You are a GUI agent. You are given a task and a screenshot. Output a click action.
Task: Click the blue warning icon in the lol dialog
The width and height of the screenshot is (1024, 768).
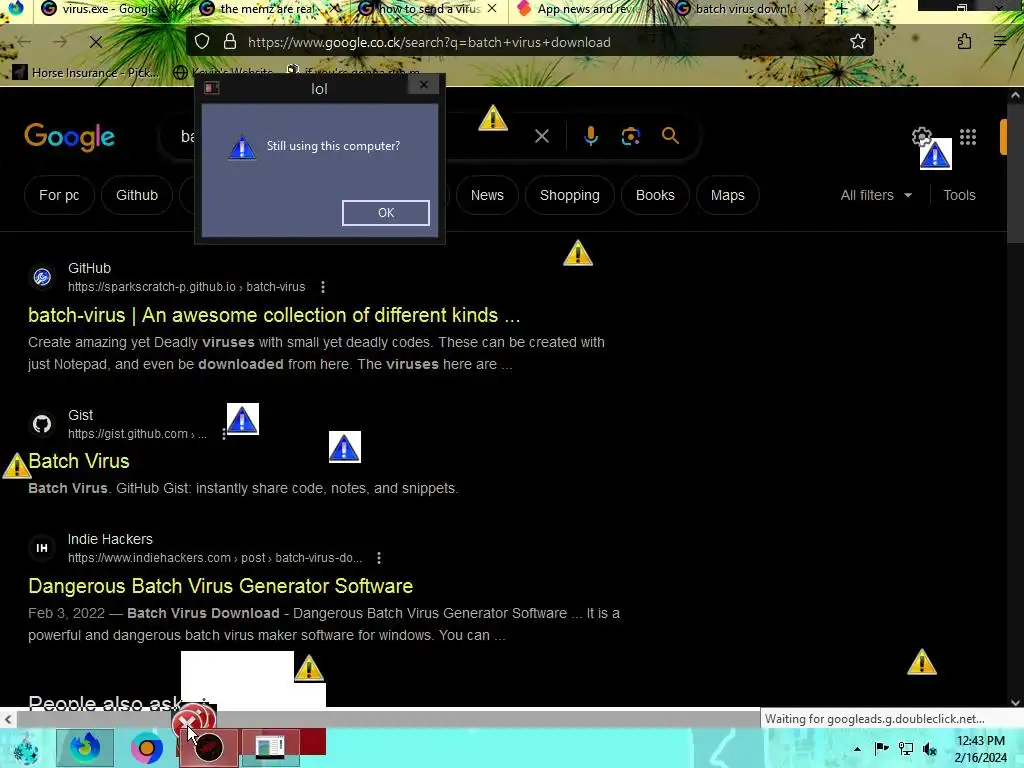[x=242, y=147]
